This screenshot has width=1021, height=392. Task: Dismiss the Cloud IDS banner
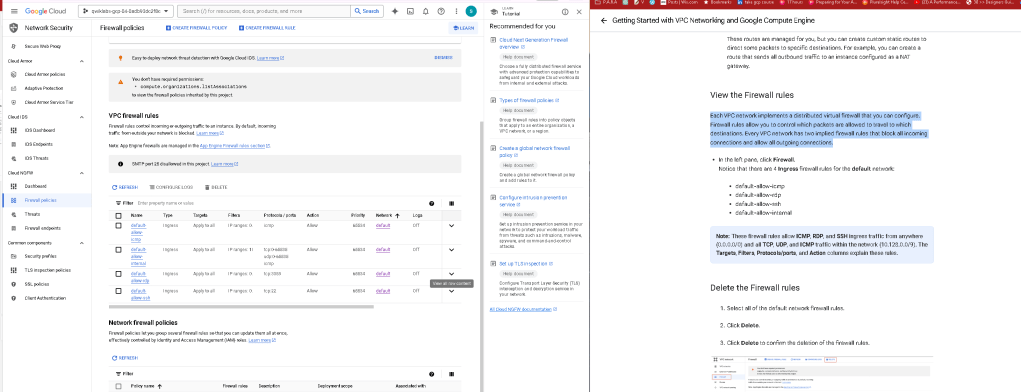(x=443, y=58)
